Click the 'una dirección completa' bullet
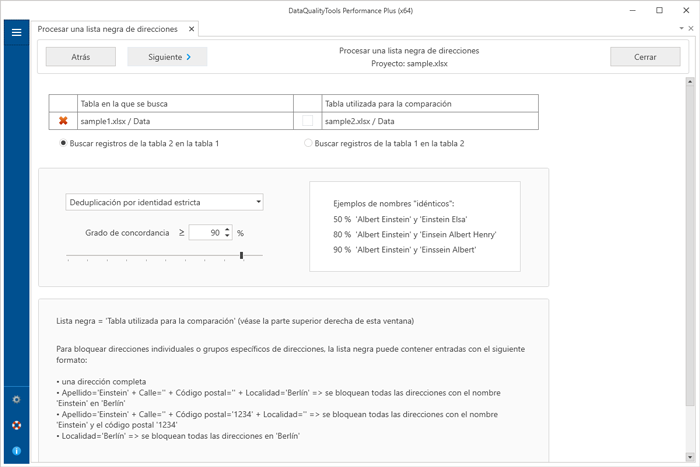The width and height of the screenshot is (700, 467). pyautogui.click(x=101, y=382)
